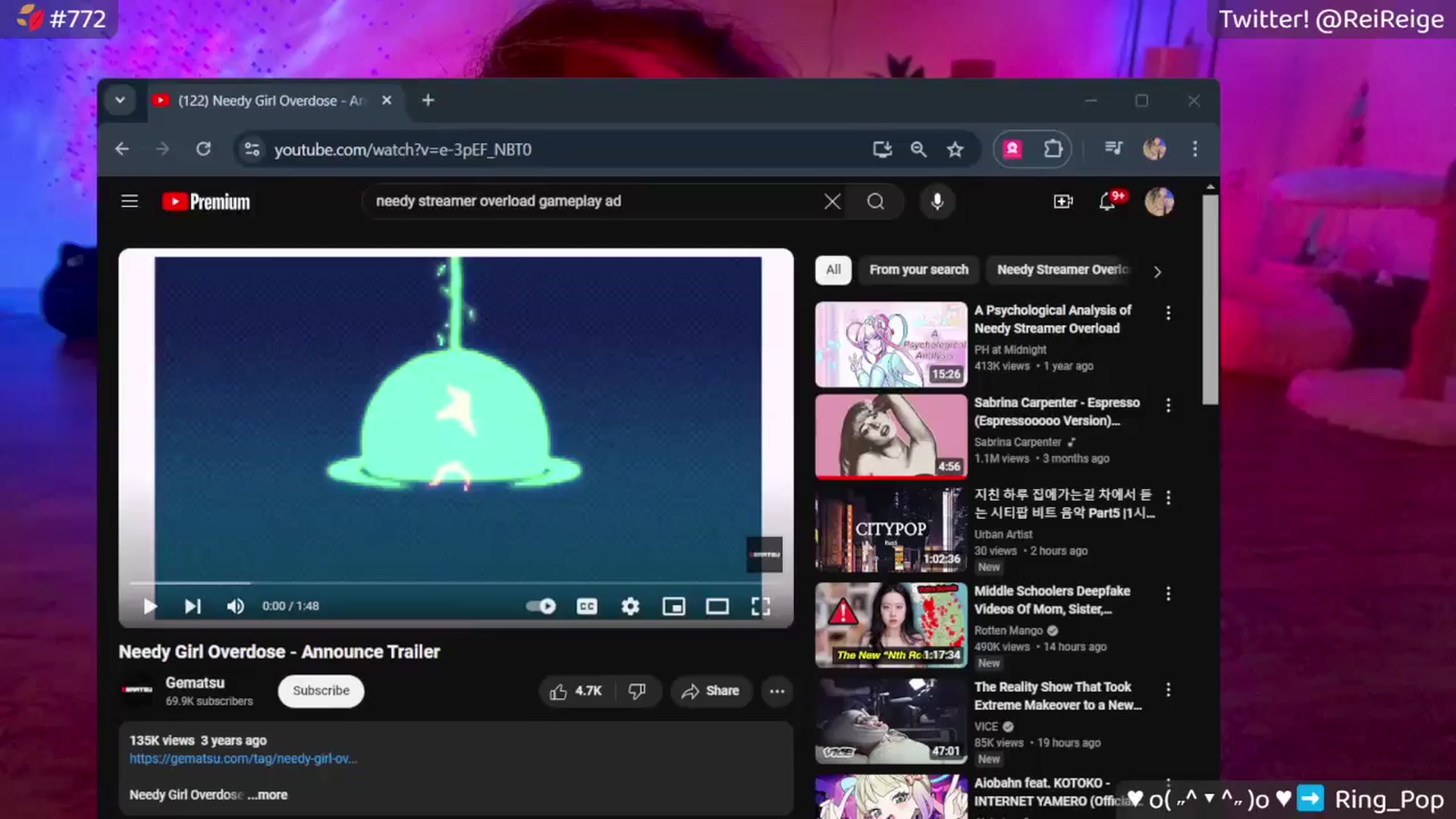
Task: Open Create video button
Action: click(x=1063, y=201)
